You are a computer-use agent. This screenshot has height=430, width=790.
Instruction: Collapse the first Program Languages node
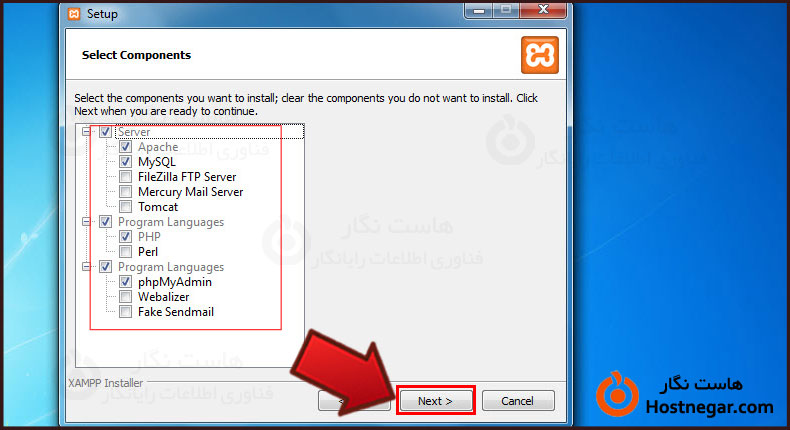(87, 222)
